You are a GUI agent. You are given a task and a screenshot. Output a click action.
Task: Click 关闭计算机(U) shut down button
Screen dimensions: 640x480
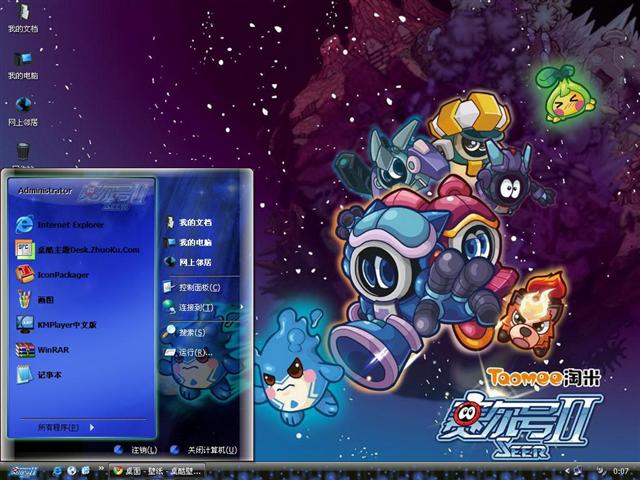[x=203, y=450]
